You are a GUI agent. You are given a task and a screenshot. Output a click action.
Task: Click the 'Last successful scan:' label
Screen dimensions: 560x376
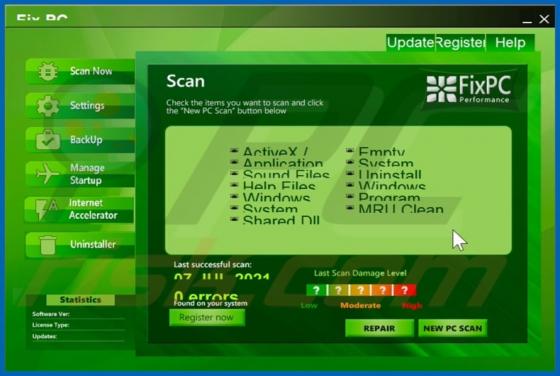[x=212, y=265]
